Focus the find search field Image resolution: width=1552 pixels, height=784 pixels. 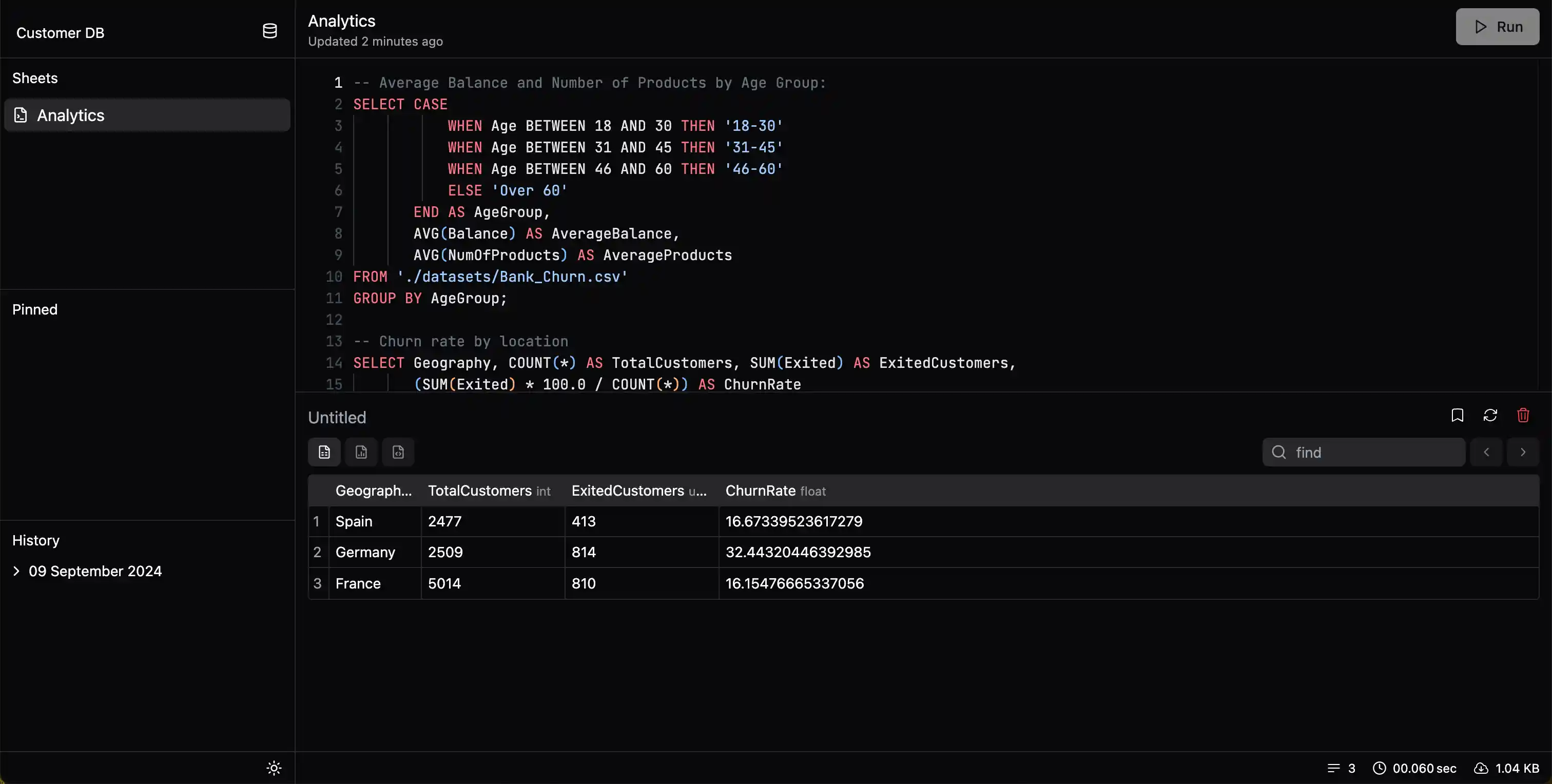point(1364,452)
